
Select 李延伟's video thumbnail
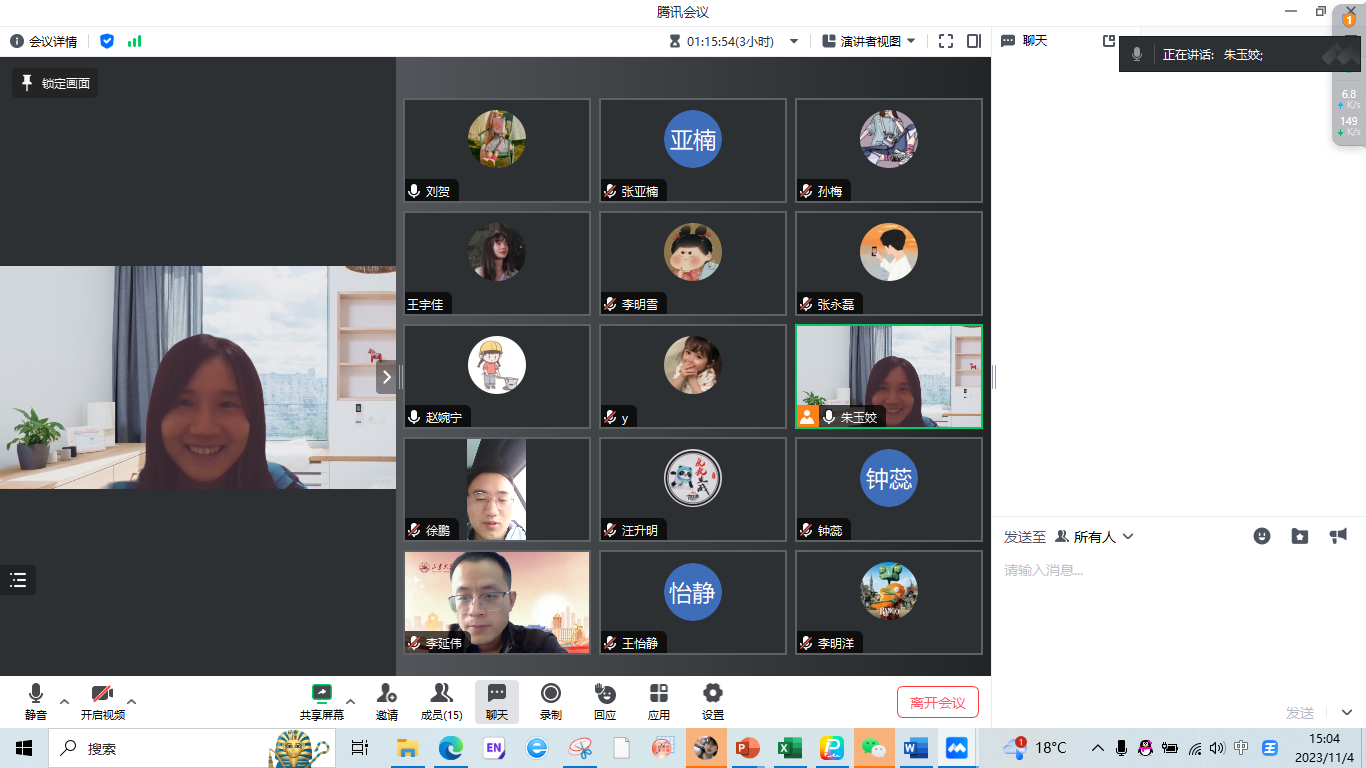tap(497, 602)
